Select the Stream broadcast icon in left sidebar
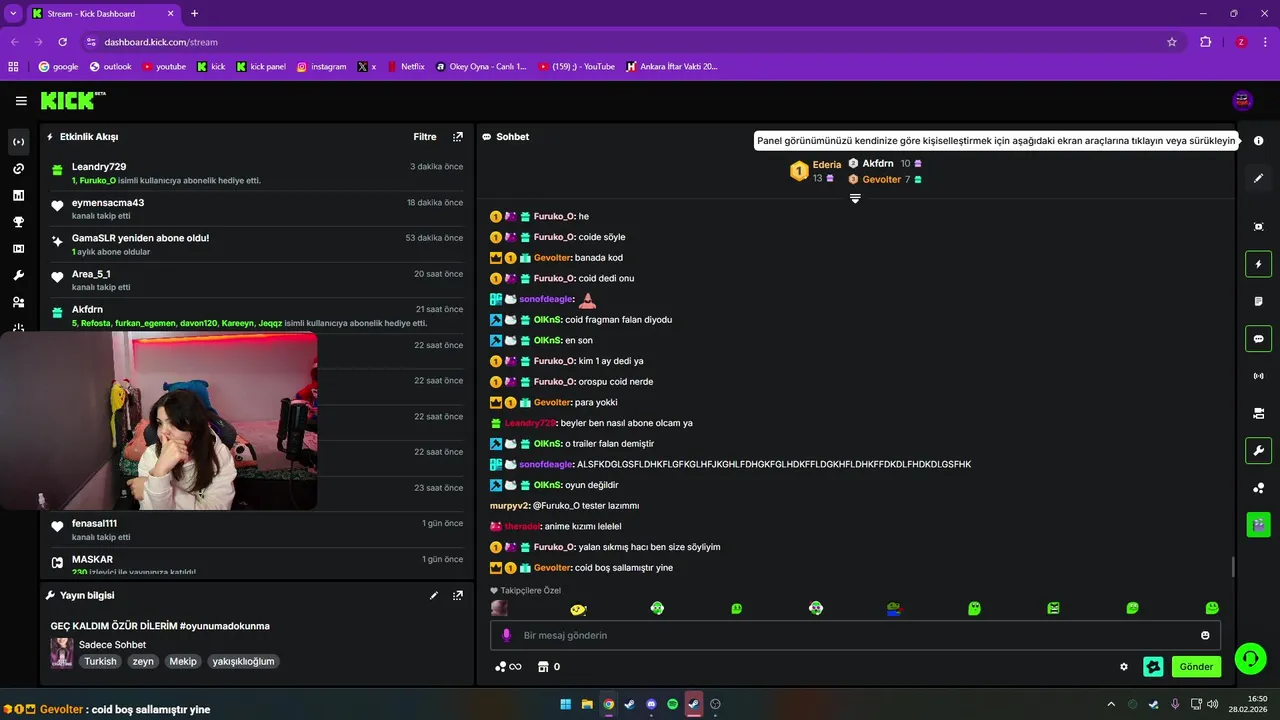1280x720 pixels. point(18,141)
